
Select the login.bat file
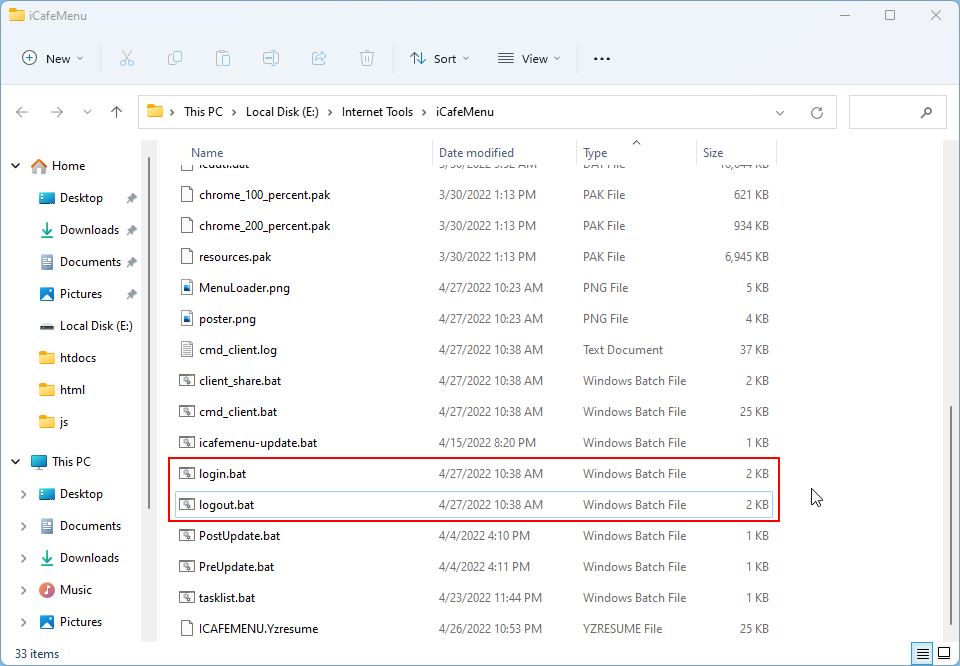[x=222, y=474]
